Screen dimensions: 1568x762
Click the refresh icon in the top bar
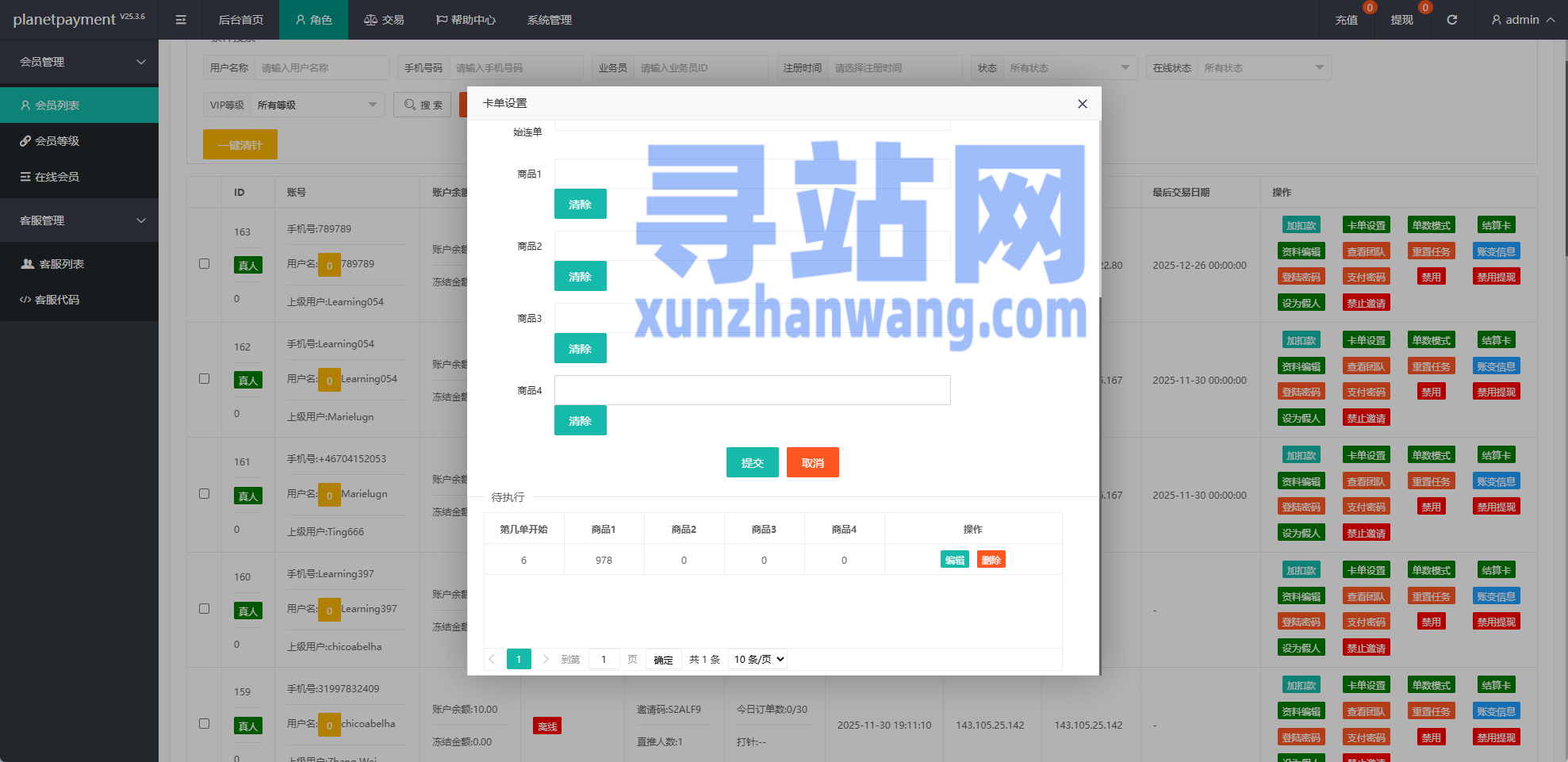pyautogui.click(x=1453, y=20)
